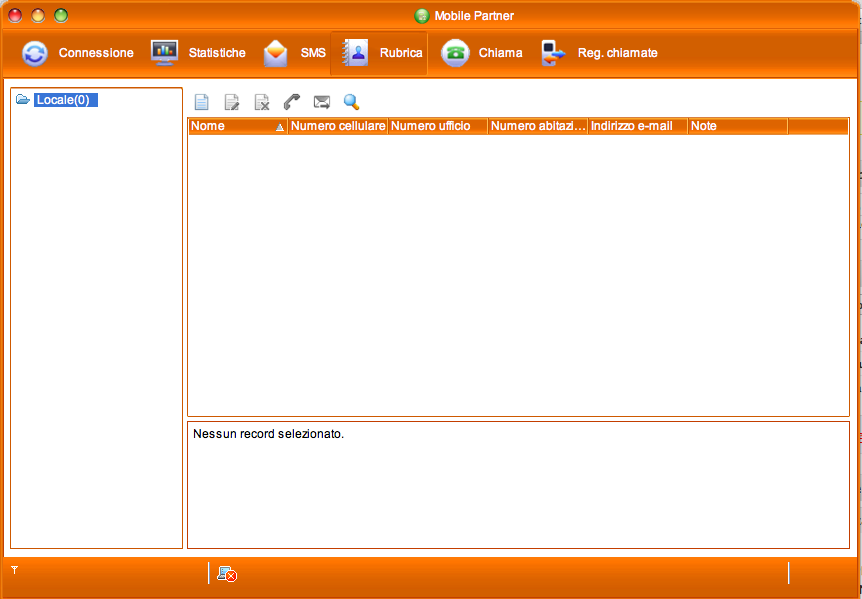This screenshot has height=599, width=862.
Task: Click the search contacts magnifier icon
Action: click(351, 102)
